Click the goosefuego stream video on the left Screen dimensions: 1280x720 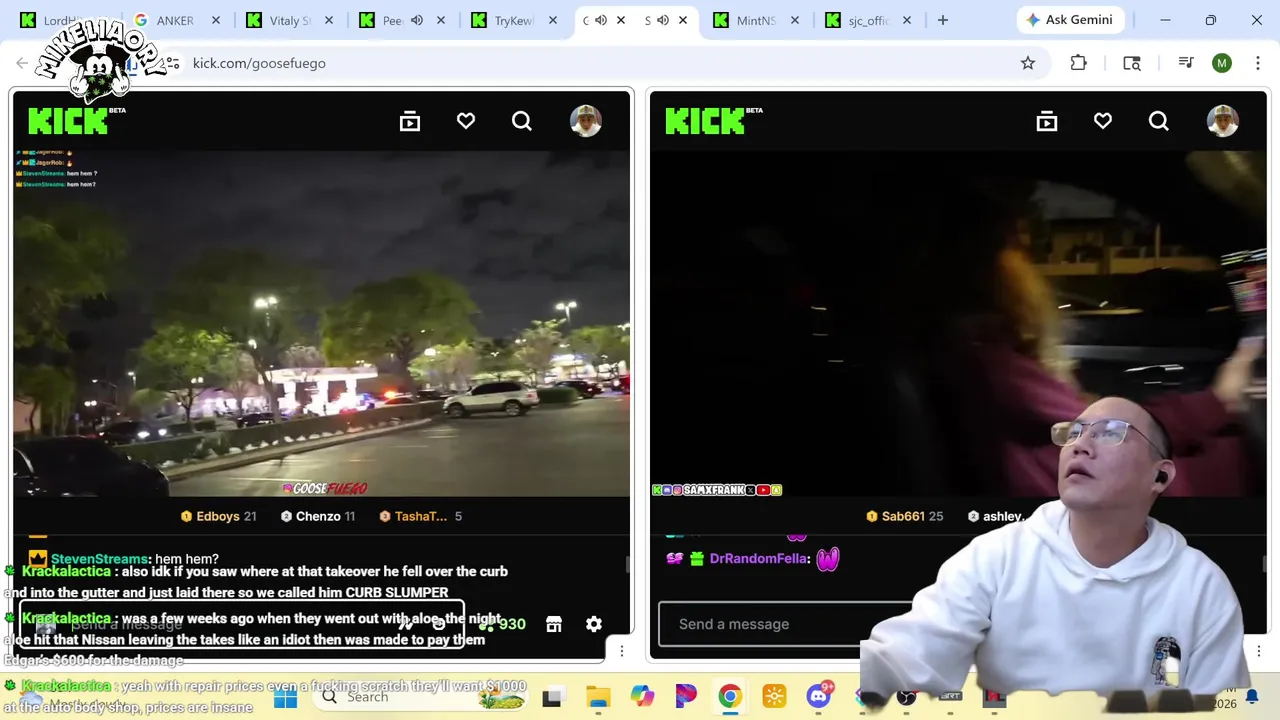322,323
